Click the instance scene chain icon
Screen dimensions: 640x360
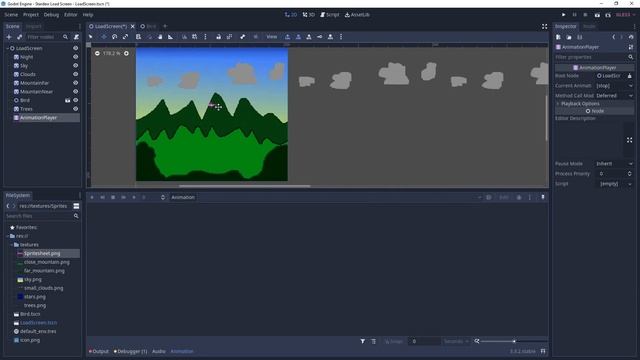pyautogui.click(x=19, y=37)
